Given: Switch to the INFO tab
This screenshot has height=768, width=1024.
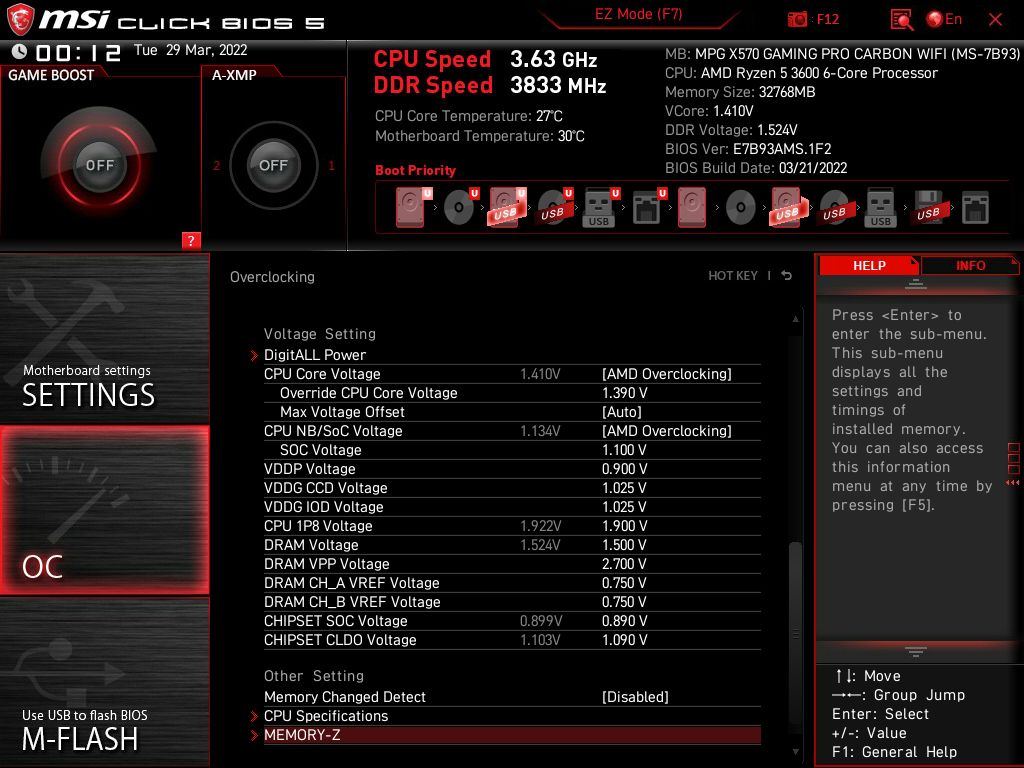Looking at the screenshot, I should click(x=970, y=265).
